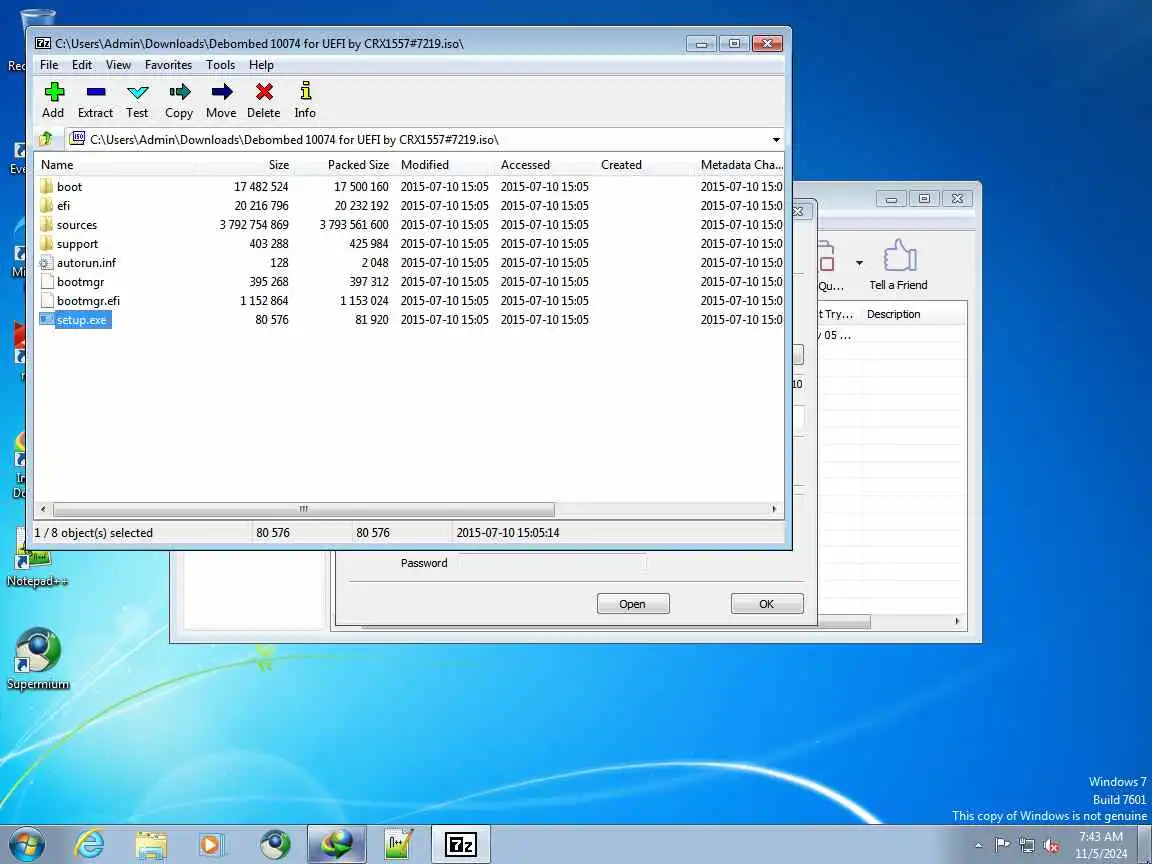Select the support folder icon
The image size is (1152, 864).
pos(46,244)
